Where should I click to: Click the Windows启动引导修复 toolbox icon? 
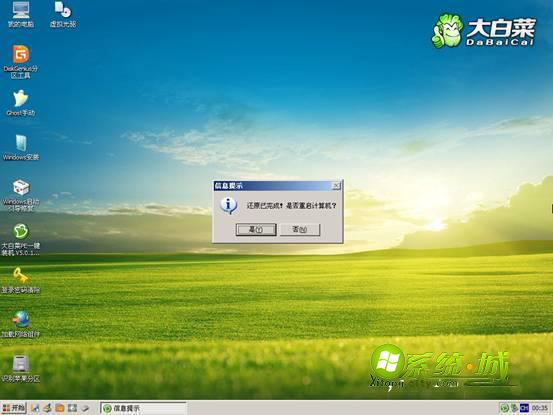[x=20, y=195]
